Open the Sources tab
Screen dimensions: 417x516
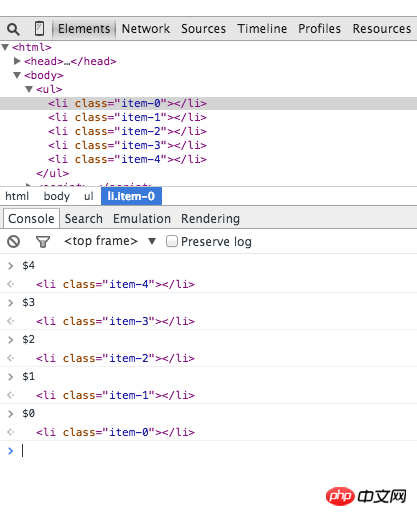tap(203, 29)
